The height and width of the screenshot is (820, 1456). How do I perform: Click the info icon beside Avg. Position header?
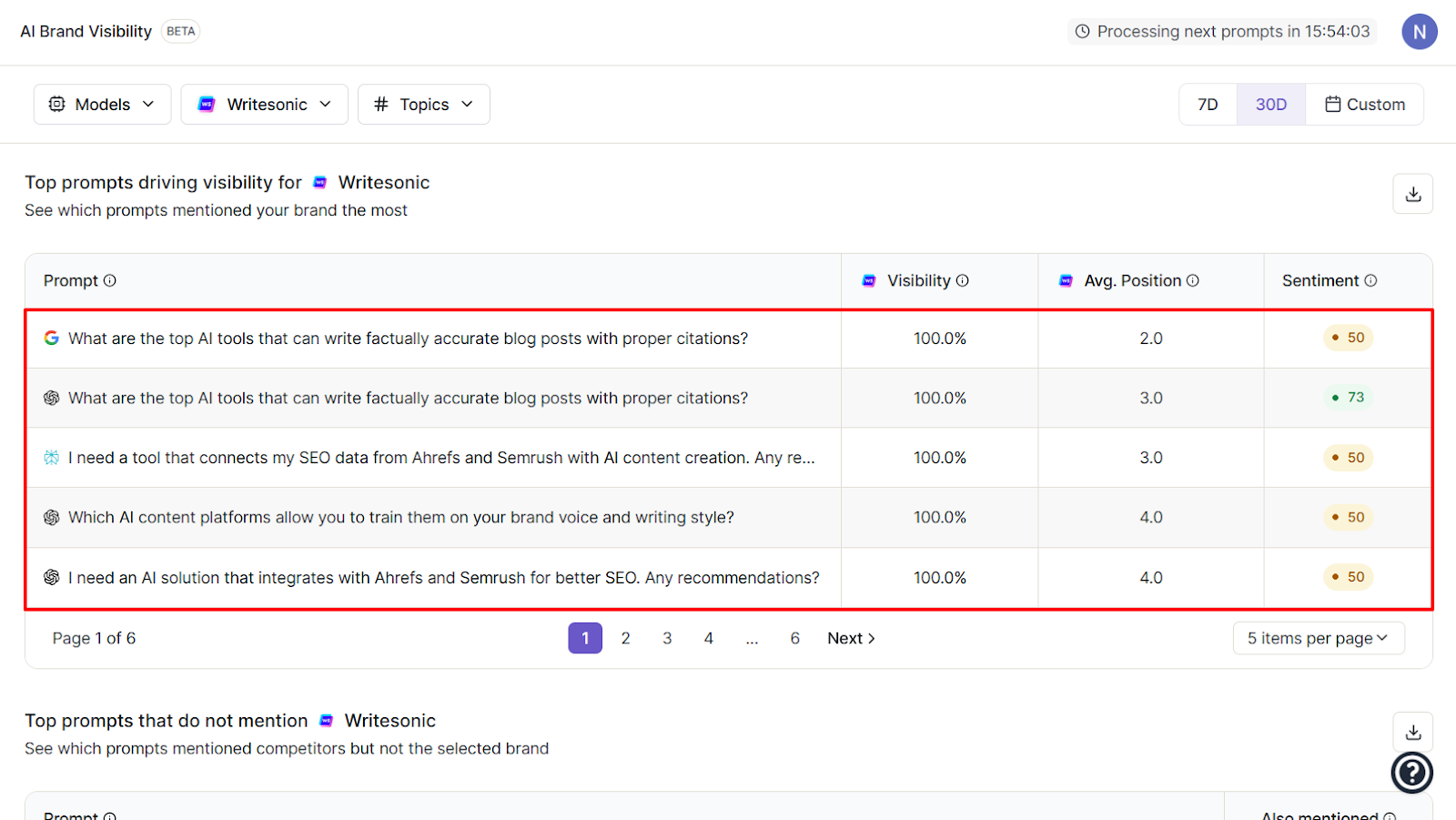1193,280
